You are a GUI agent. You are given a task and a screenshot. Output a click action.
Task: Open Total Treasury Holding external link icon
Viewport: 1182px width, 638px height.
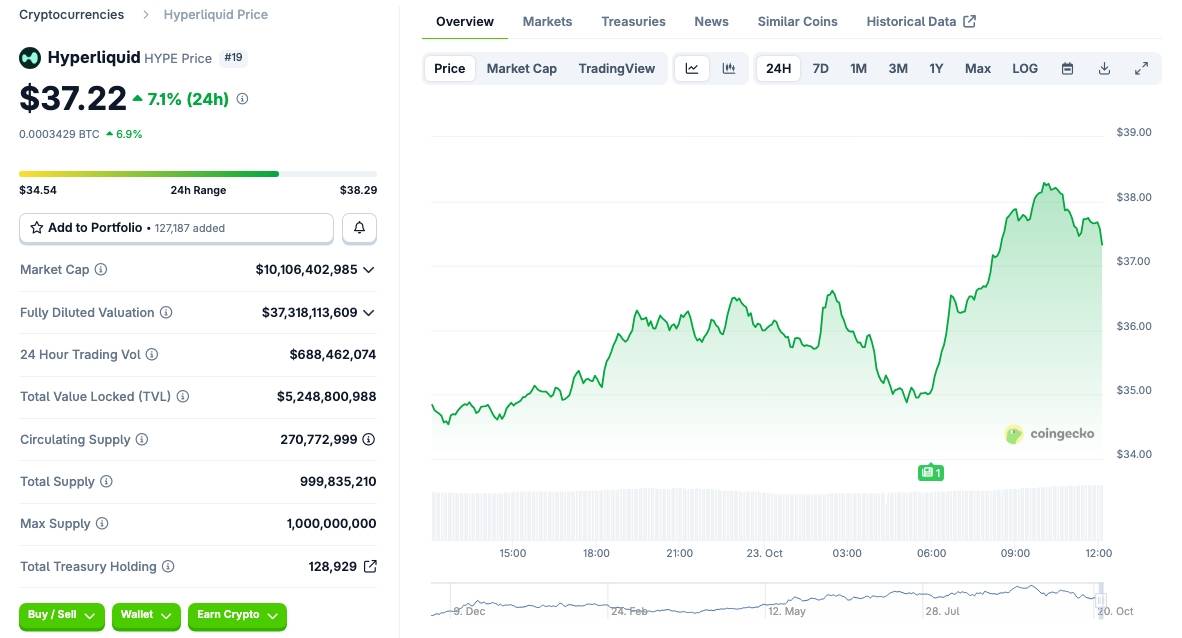pyautogui.click(x=370, y=567)
